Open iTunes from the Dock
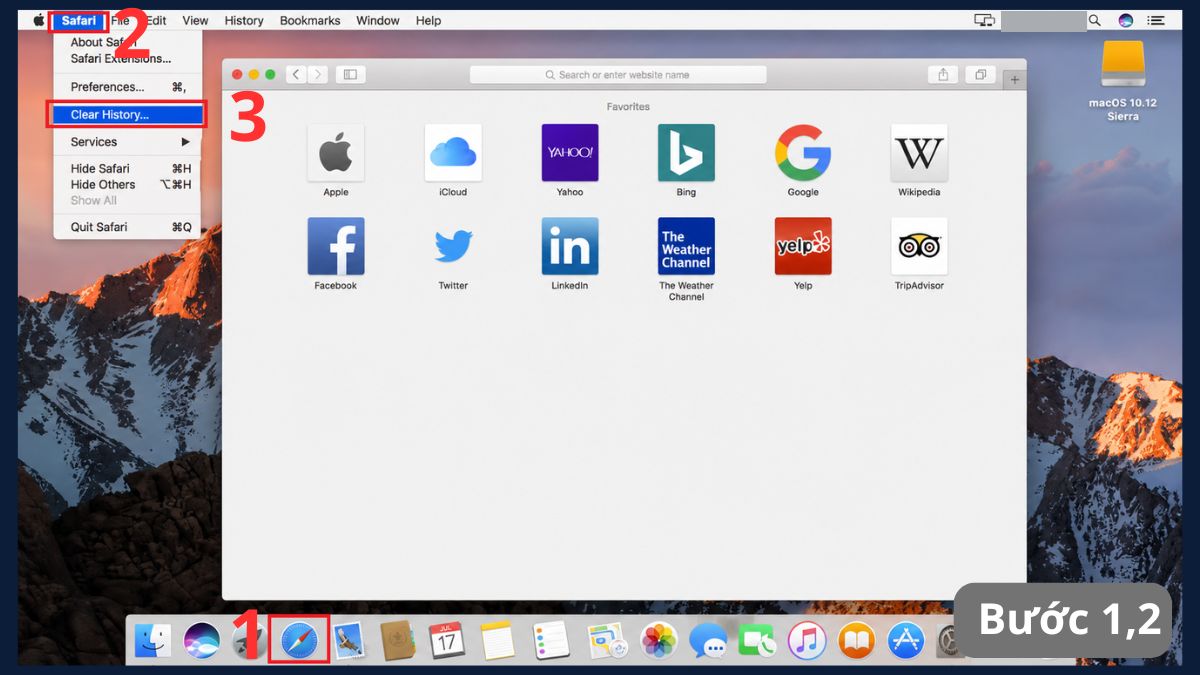 (x=806, y=641)
